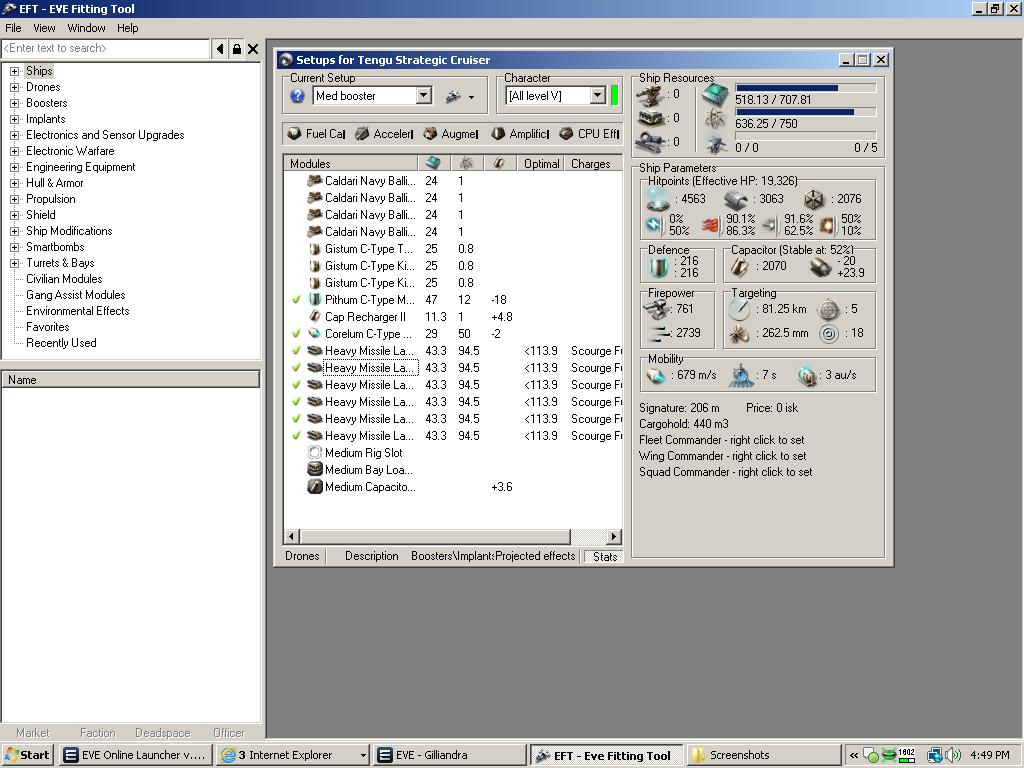Image resolution: width=1024 pixels, height=768 pixels.
Task: Click the Medium Capacitor rig icon
Action: (315, 487)
